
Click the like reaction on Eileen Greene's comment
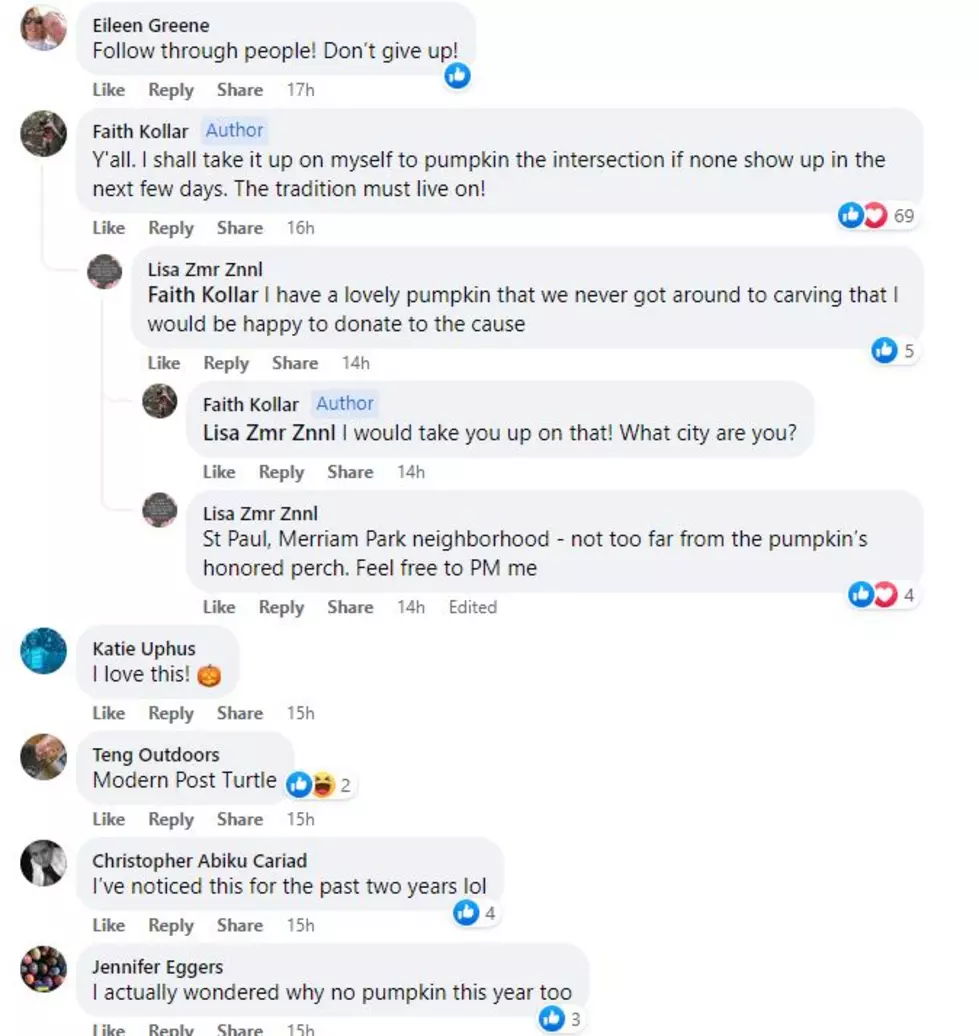tap(457, 76)
